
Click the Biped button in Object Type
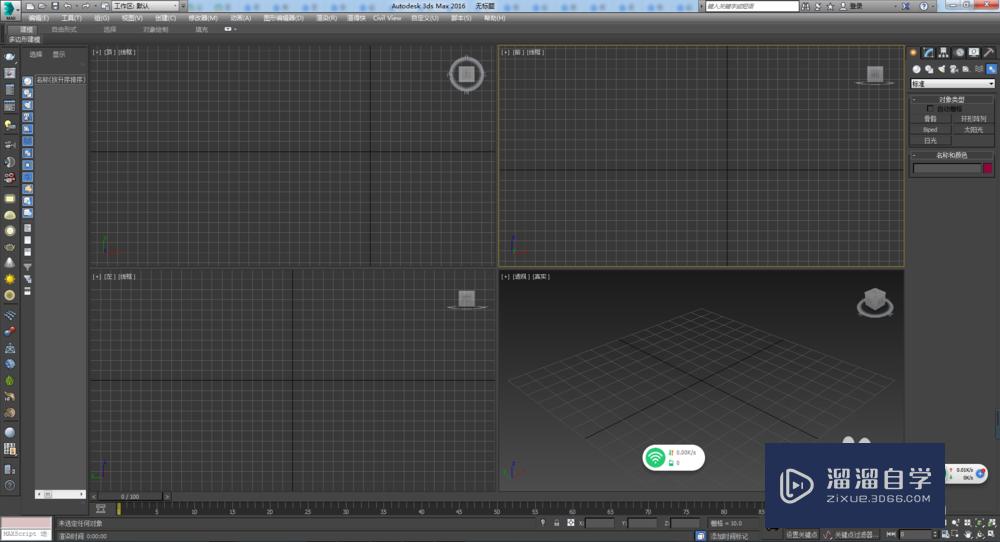click(x=930, y=129)
